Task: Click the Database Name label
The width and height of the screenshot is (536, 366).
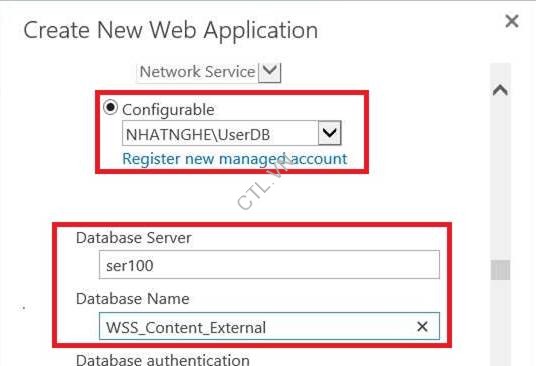Action: (x=133, y=299)
